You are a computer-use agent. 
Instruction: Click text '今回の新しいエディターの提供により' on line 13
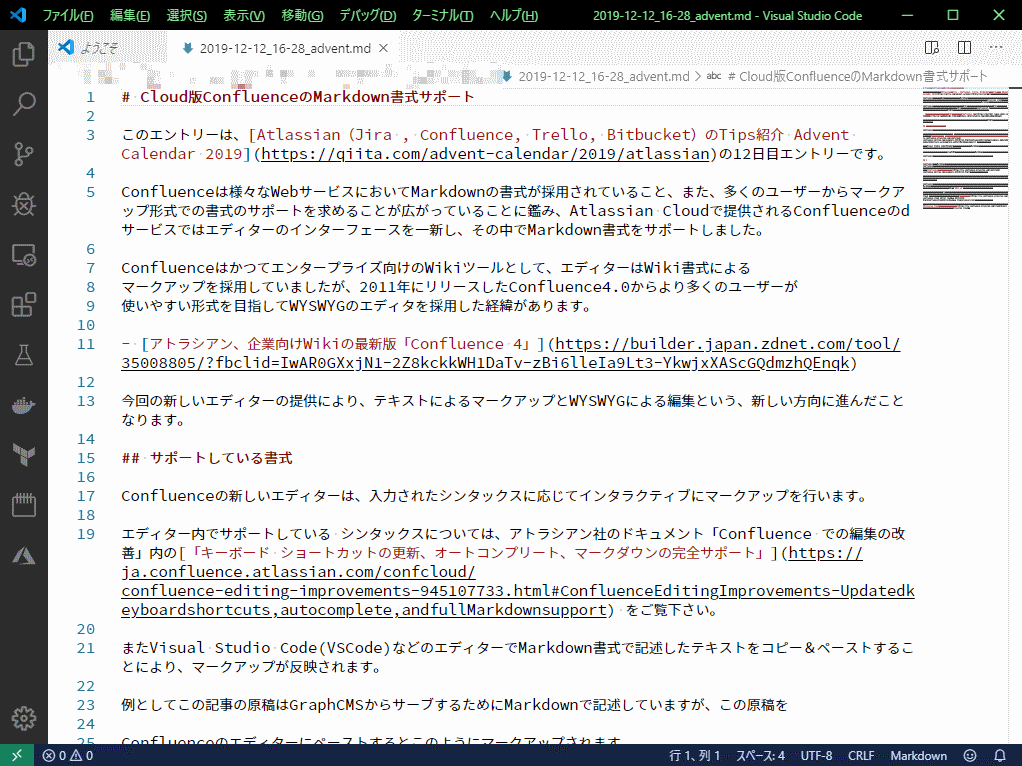point(242,401)
